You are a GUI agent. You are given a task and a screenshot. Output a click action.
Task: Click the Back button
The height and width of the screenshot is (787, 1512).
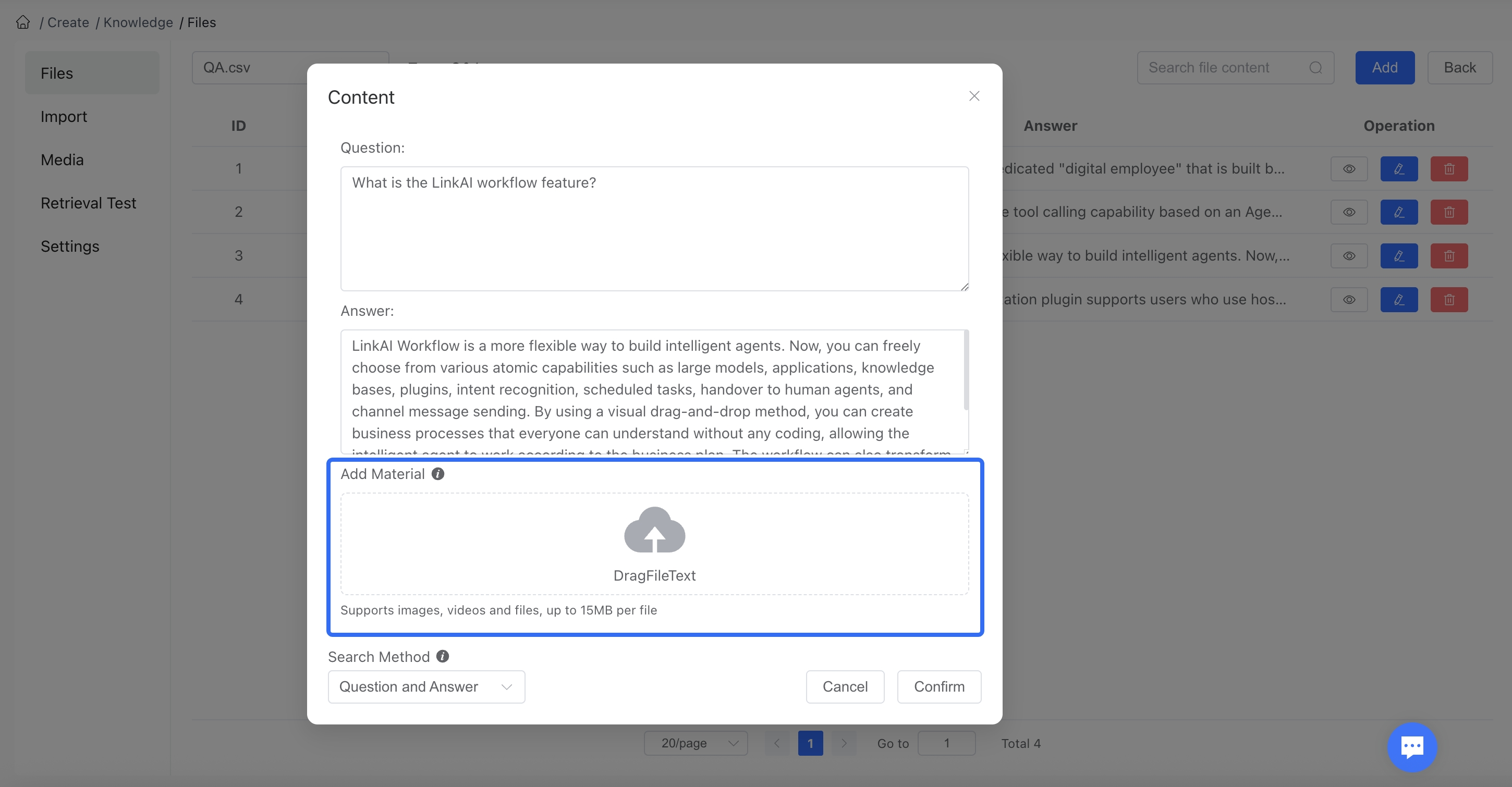tap(1460, 67)
